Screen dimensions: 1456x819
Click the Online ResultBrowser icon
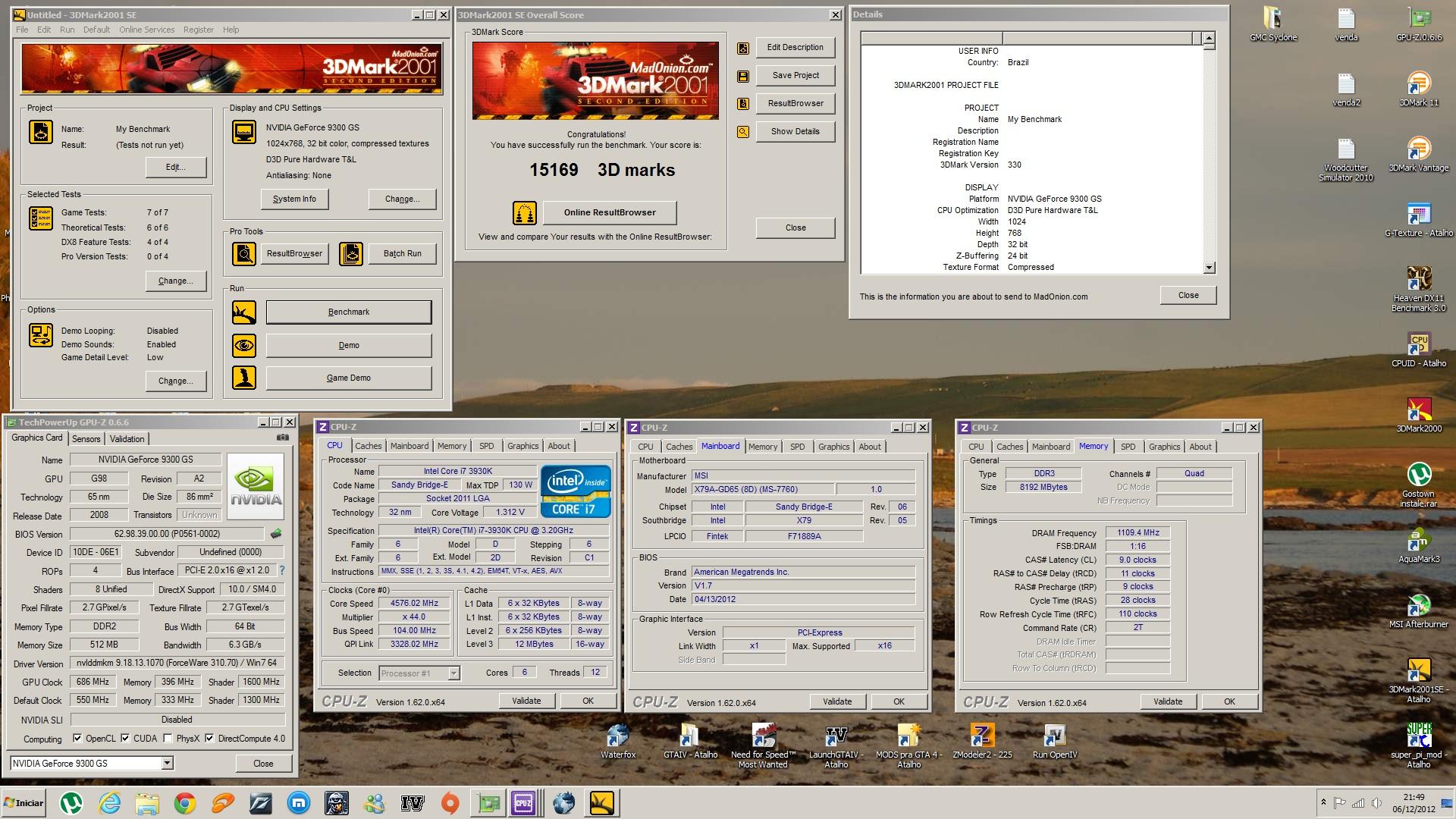pos(524,213)
